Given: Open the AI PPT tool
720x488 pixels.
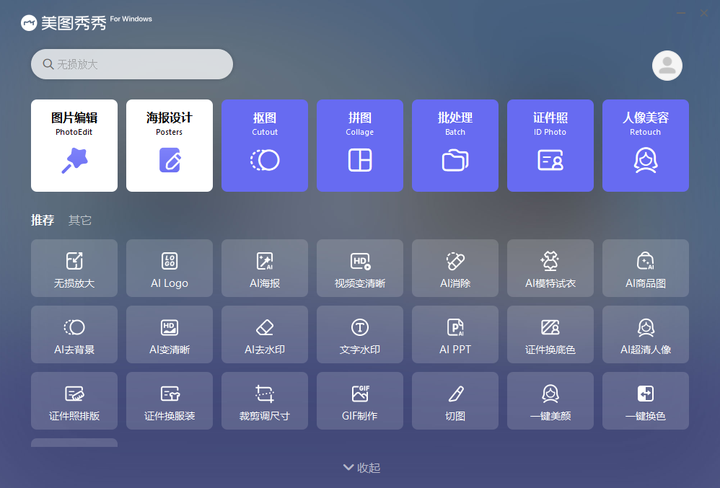Looking at the screenshot, I should click(455, 335).
